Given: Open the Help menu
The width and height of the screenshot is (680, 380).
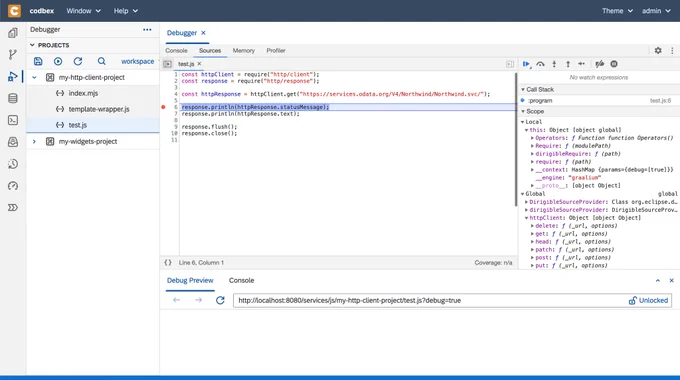Looking at the screenshot, I should coord(126,11).
